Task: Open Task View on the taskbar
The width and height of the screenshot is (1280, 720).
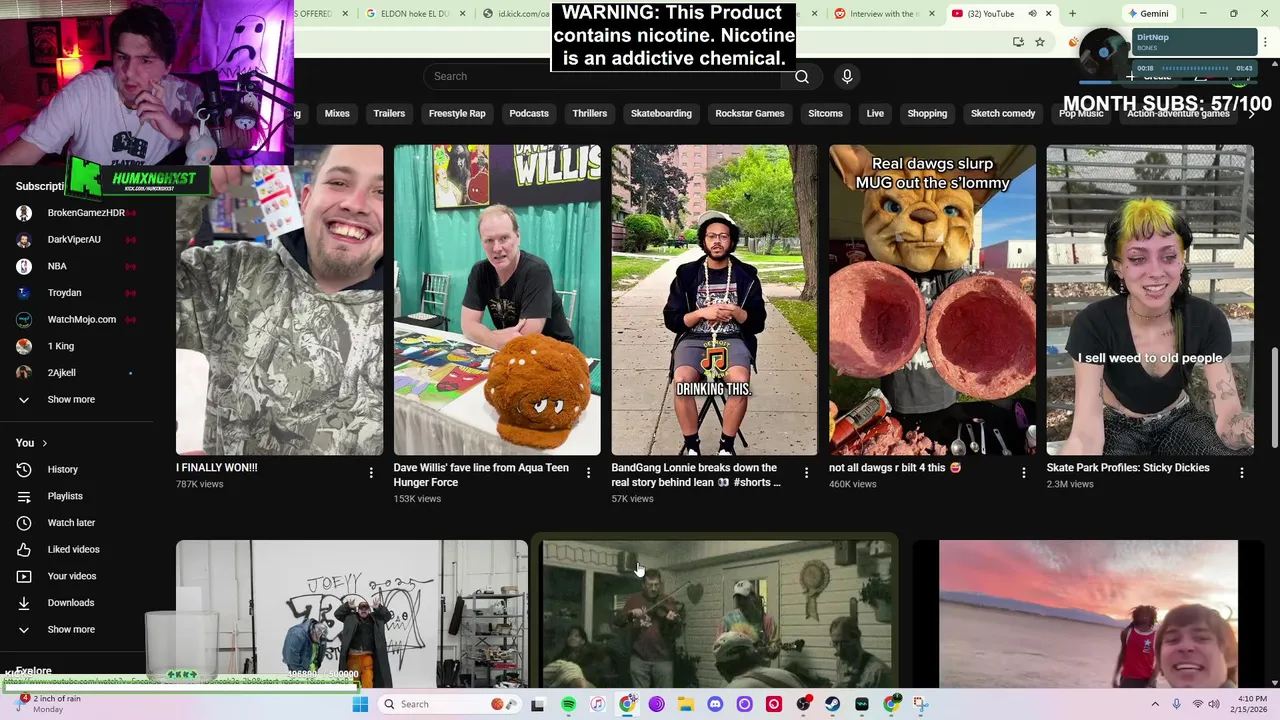Action: (x=538, y=704)
